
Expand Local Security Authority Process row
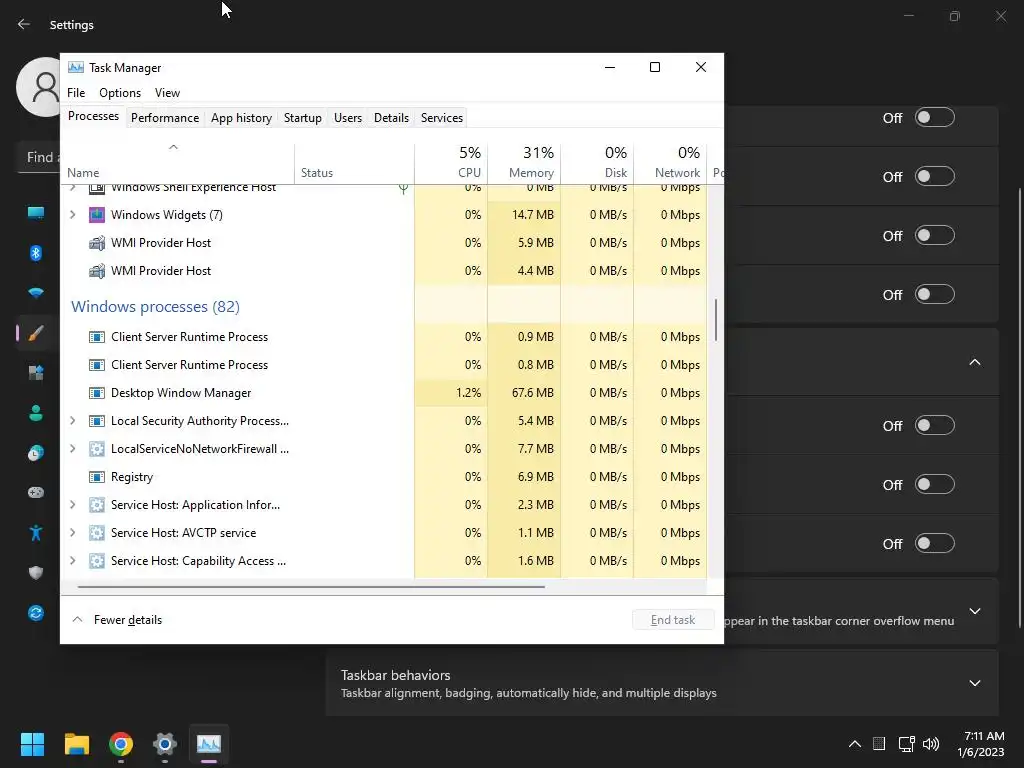[72, 421]
